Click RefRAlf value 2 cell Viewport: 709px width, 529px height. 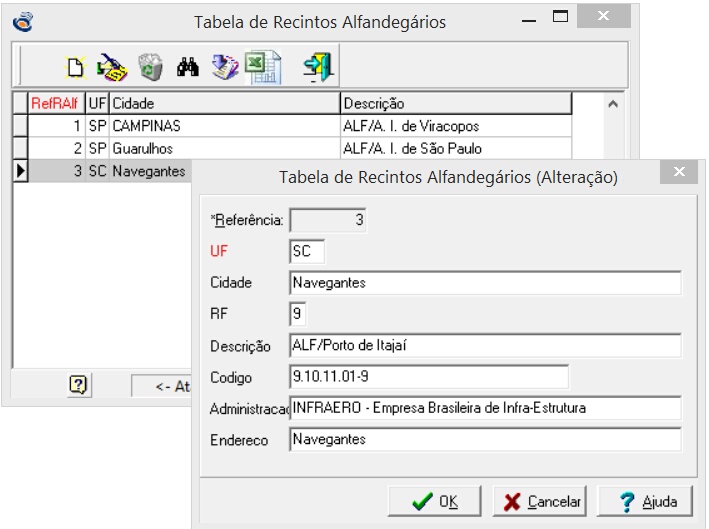click(x=57, y=148)
